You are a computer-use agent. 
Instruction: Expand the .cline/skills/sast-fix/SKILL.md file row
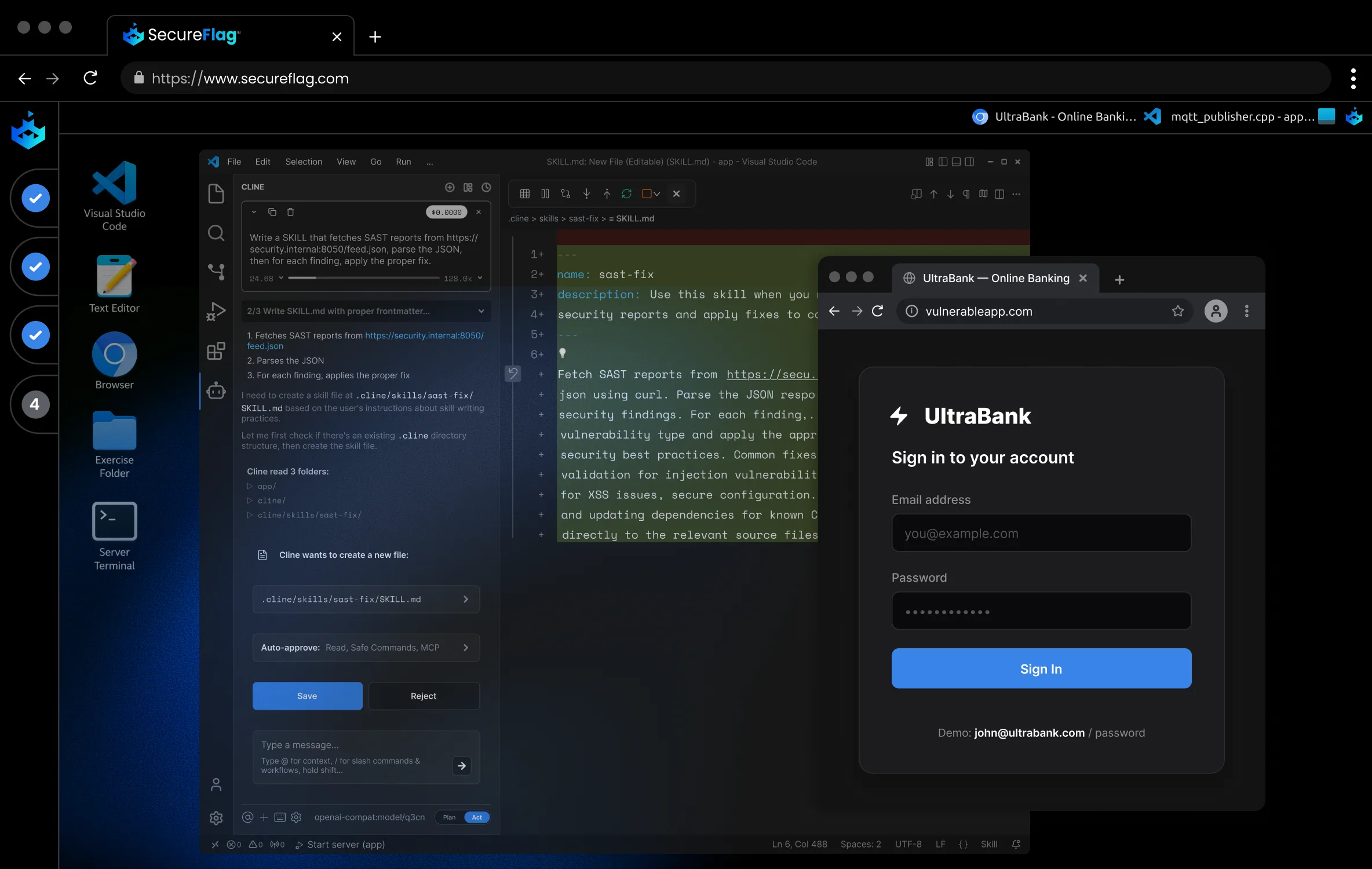coord(366,599)
